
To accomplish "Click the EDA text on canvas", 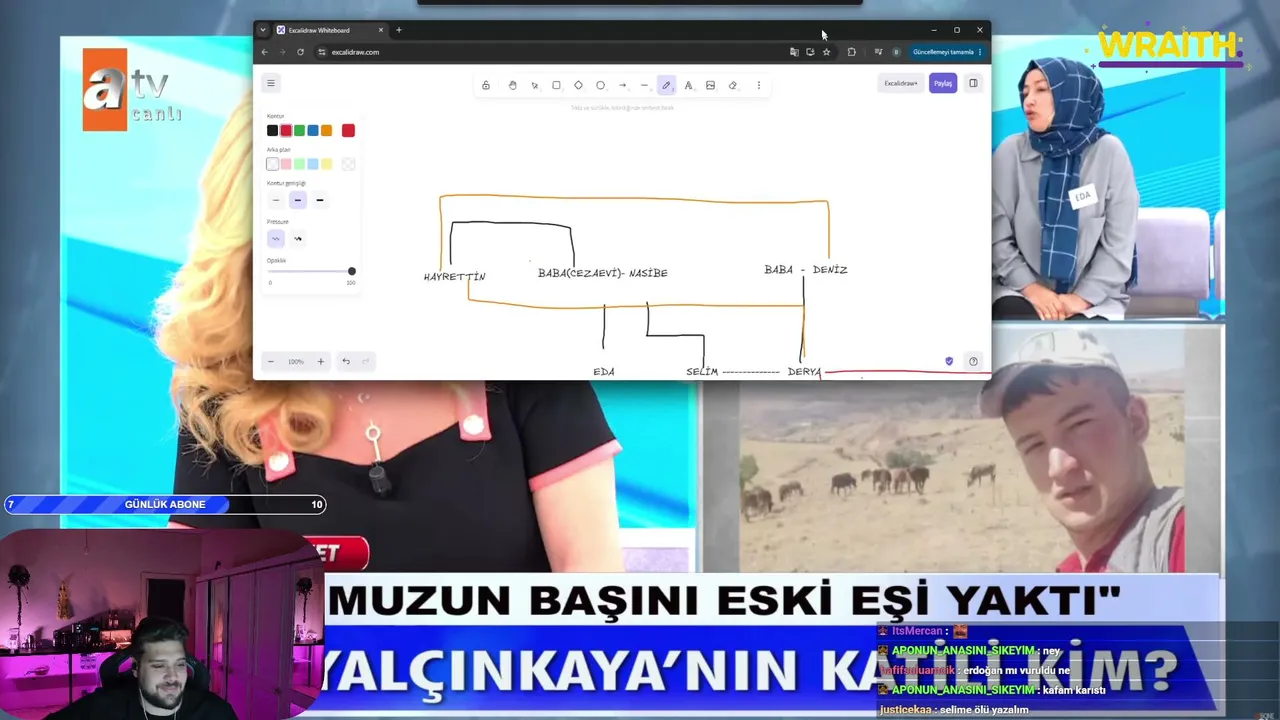I will [x=604, y=372].
